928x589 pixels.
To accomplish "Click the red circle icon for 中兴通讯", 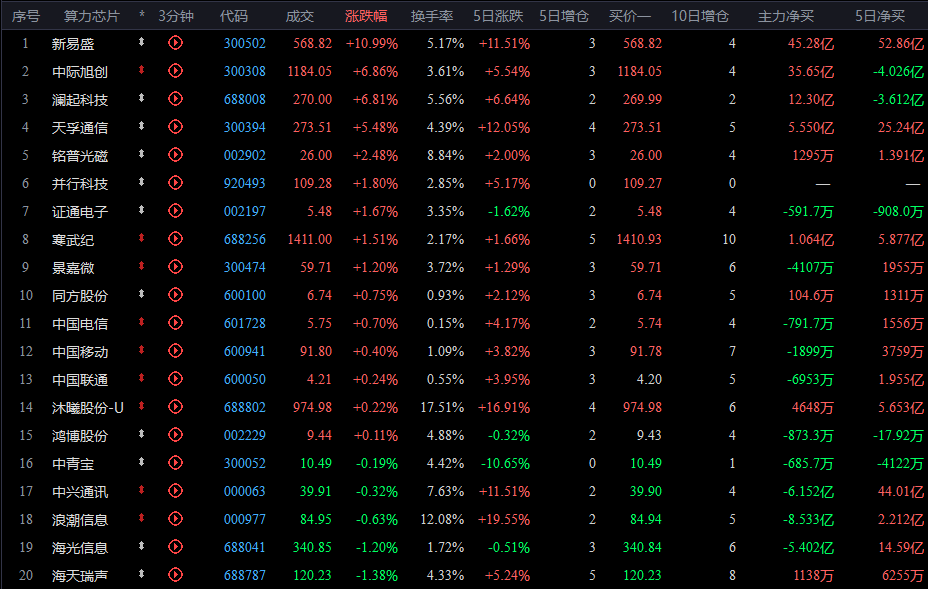I will click(175, 491).
